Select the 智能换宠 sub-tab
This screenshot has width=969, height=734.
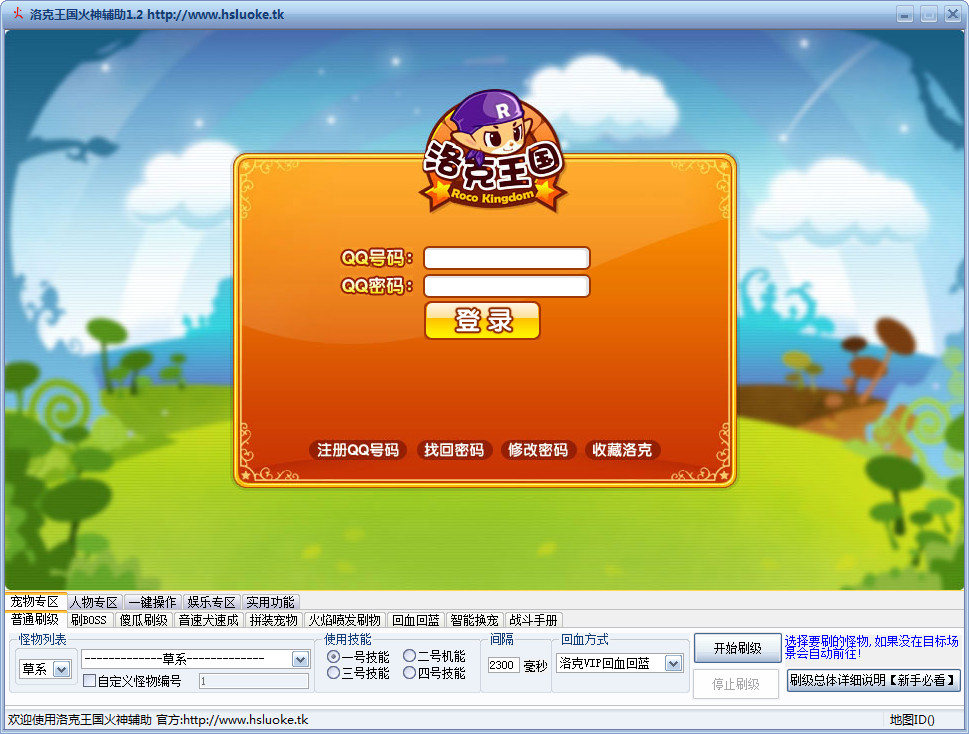point(474,620)
